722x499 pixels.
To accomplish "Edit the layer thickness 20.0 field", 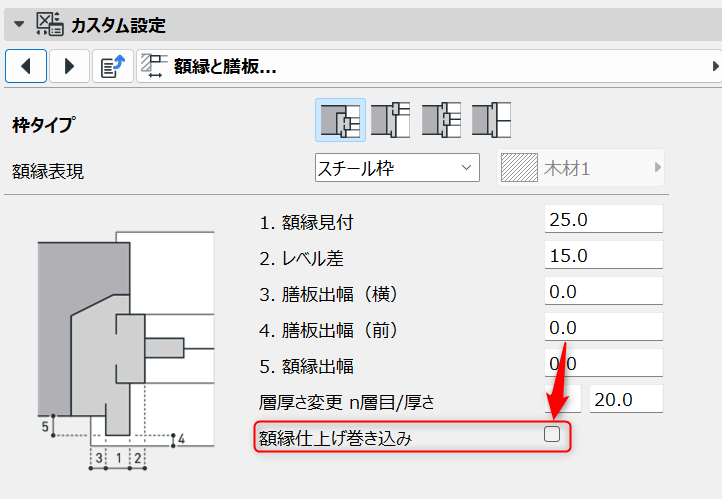I will pos(626,399).
